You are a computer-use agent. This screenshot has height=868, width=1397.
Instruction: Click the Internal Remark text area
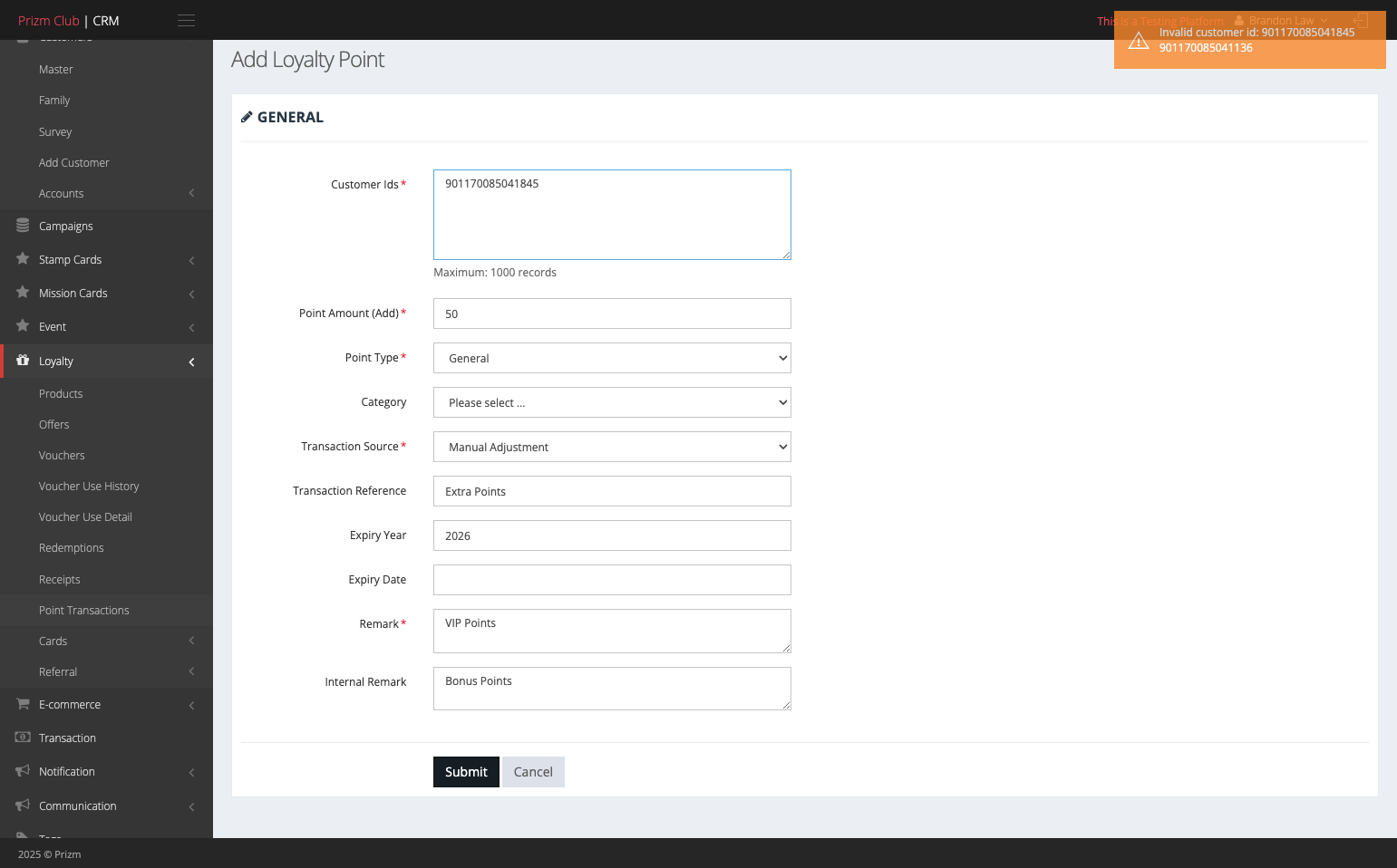[x=612, y=689]
